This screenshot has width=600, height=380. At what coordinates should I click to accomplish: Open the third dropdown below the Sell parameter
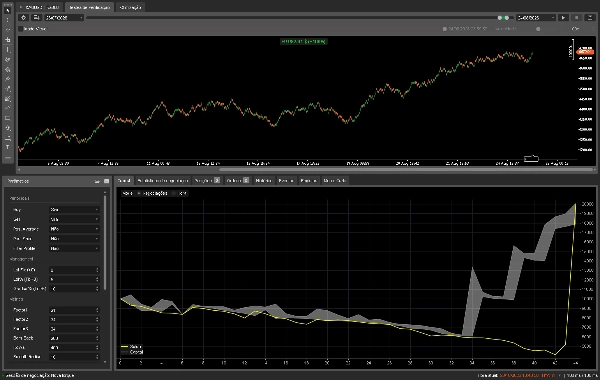75,229
